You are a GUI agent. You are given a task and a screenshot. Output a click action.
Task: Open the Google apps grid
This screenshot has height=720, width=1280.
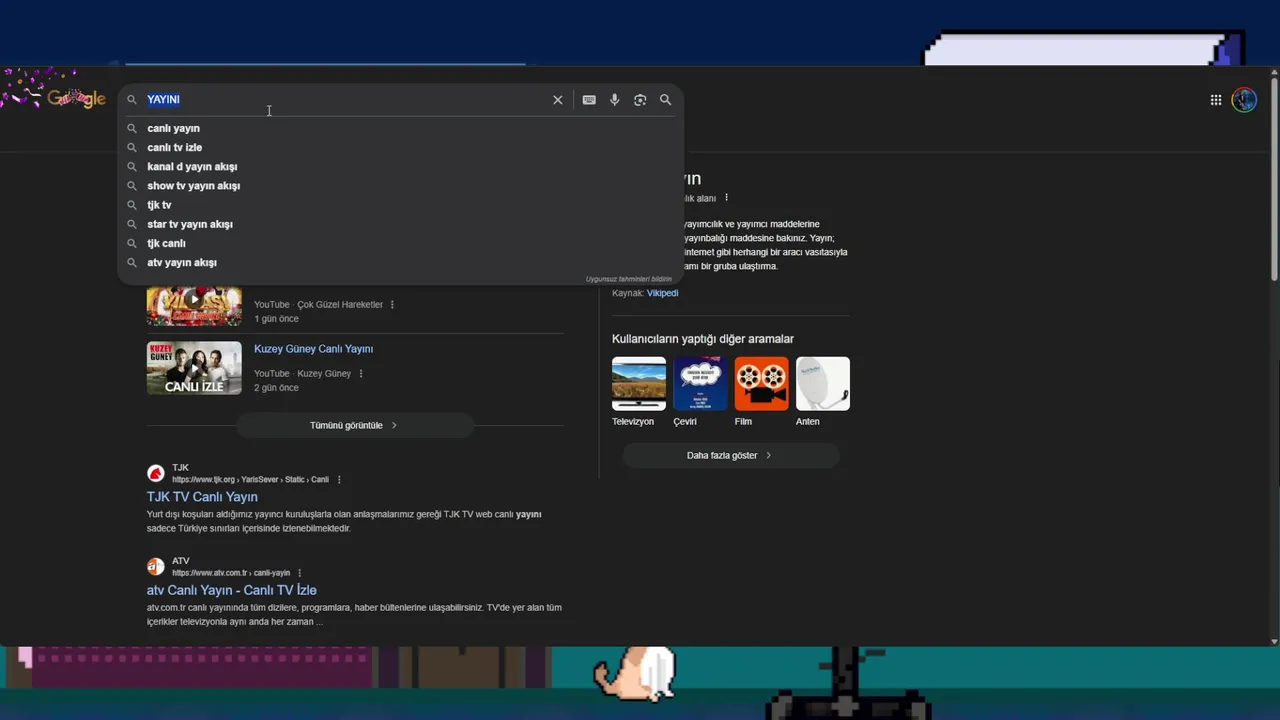tap(1216, 100)
